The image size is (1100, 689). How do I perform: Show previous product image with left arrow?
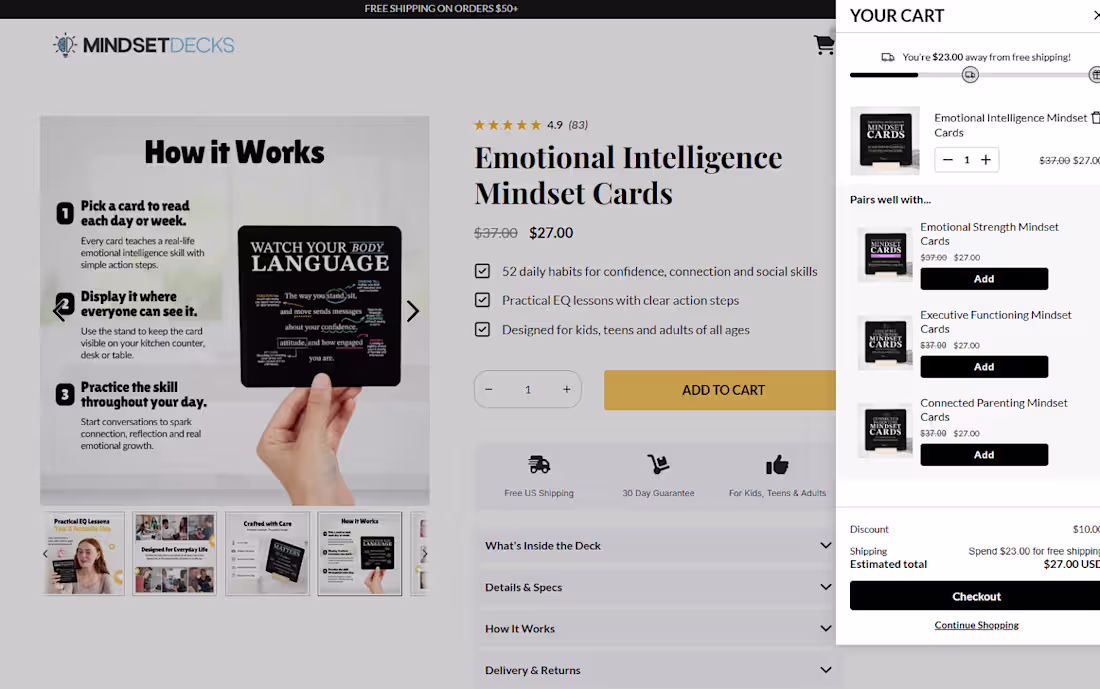[60, 311]
